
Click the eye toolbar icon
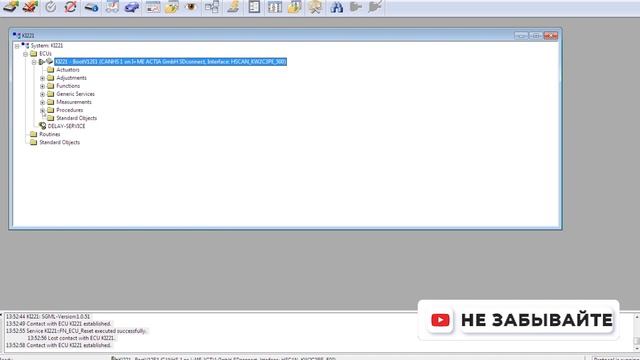click(191, 7)
